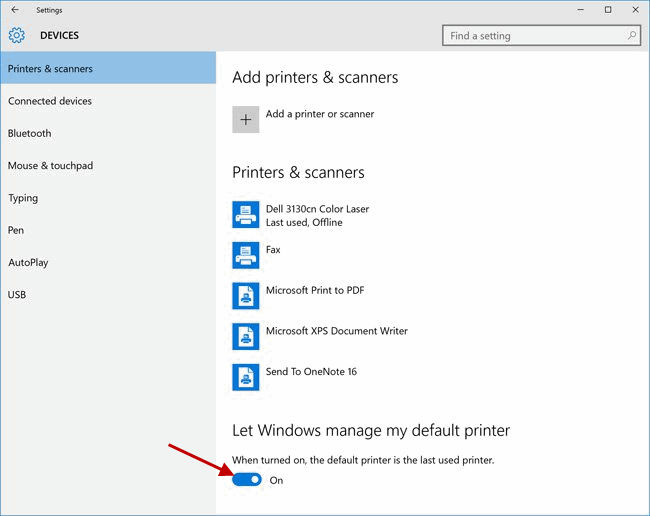The image size is (650, 516).
Task: Click the Send To OneNote 16 icon
Action: click(246, 376)
